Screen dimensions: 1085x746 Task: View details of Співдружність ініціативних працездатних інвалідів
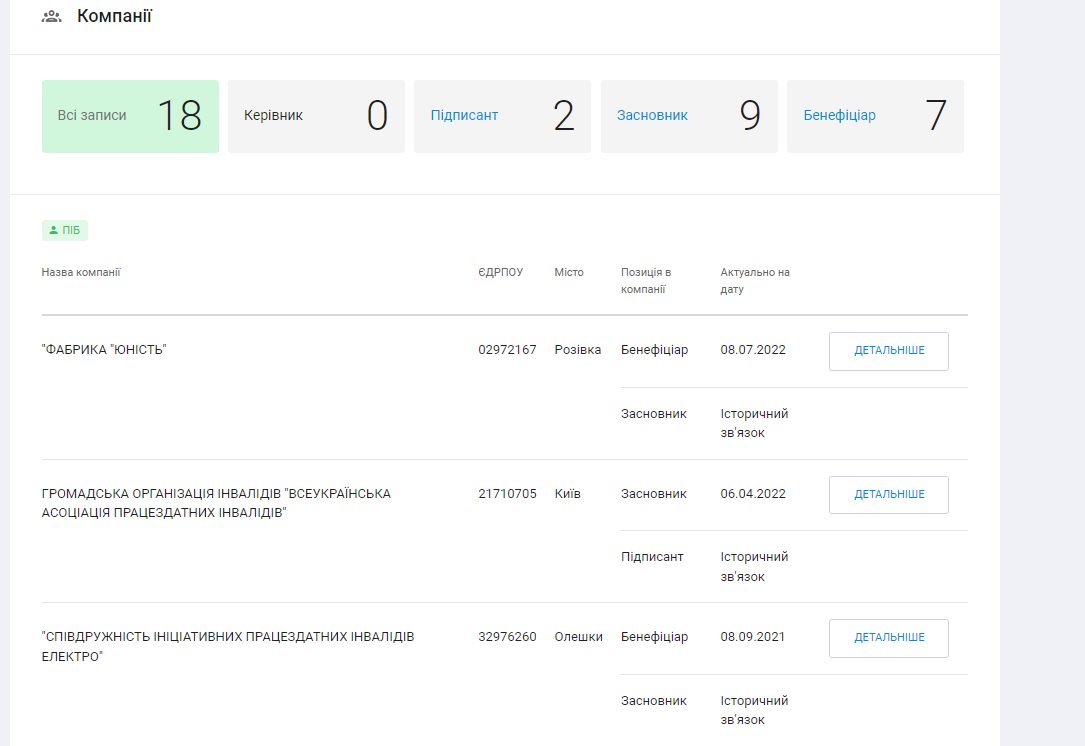tap(888, 638)
